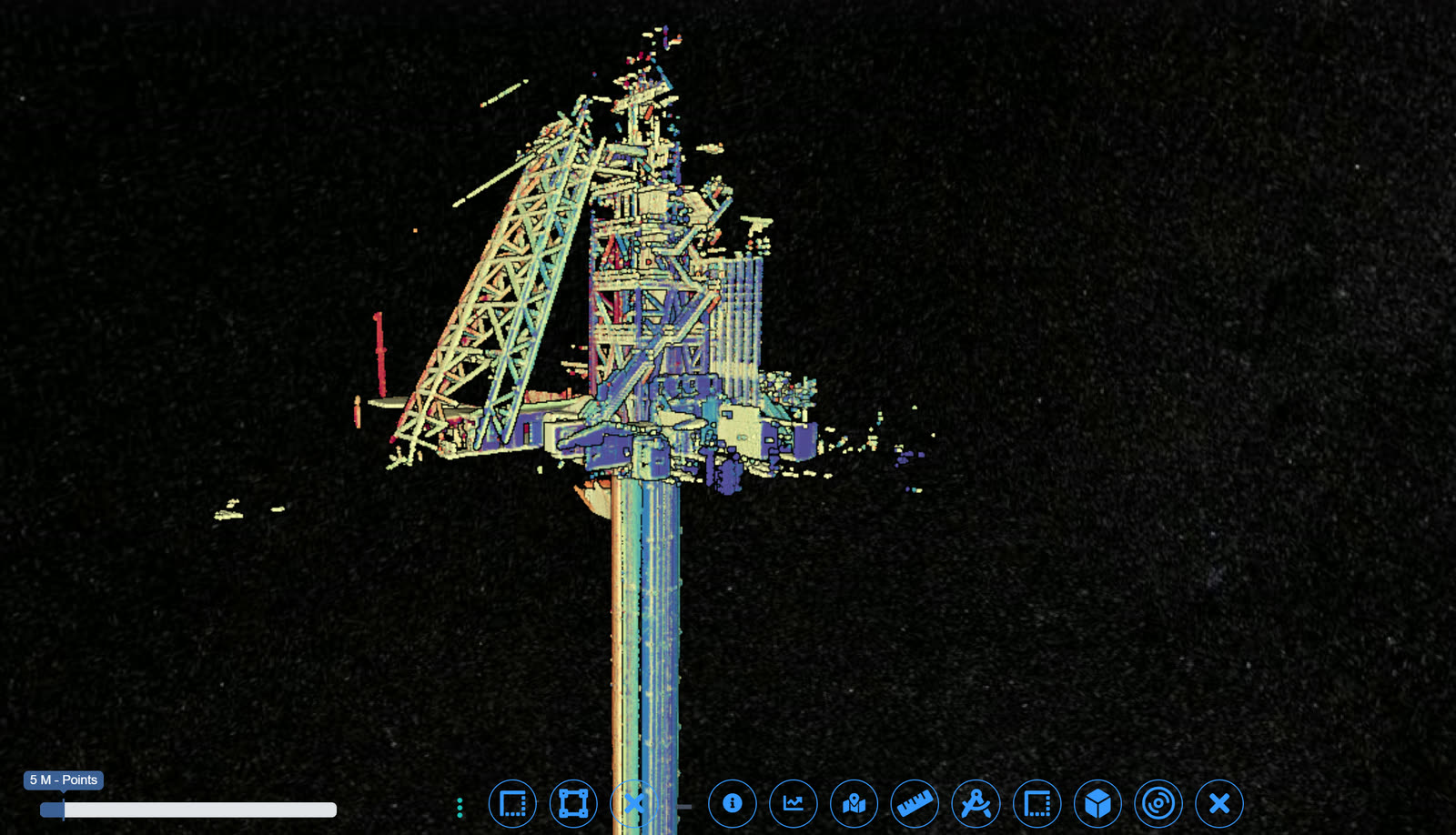Close the toolbar with the last X button

[x=1219, y=804]
